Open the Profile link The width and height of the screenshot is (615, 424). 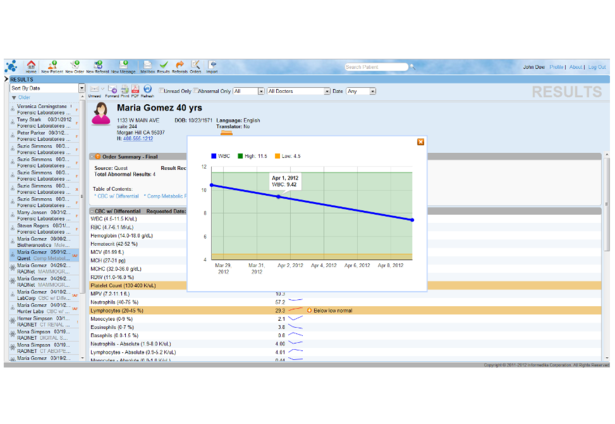(556, 67)
